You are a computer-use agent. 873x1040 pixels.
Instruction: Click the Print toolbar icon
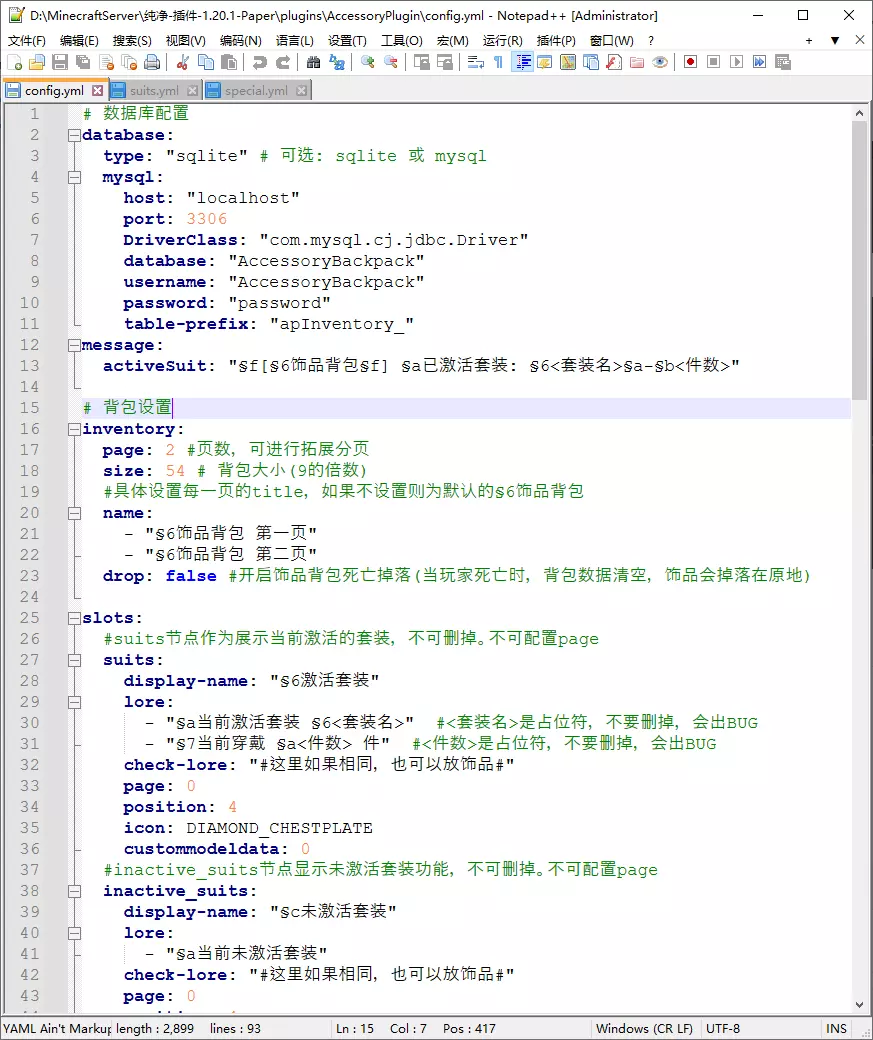click(152, 62)
